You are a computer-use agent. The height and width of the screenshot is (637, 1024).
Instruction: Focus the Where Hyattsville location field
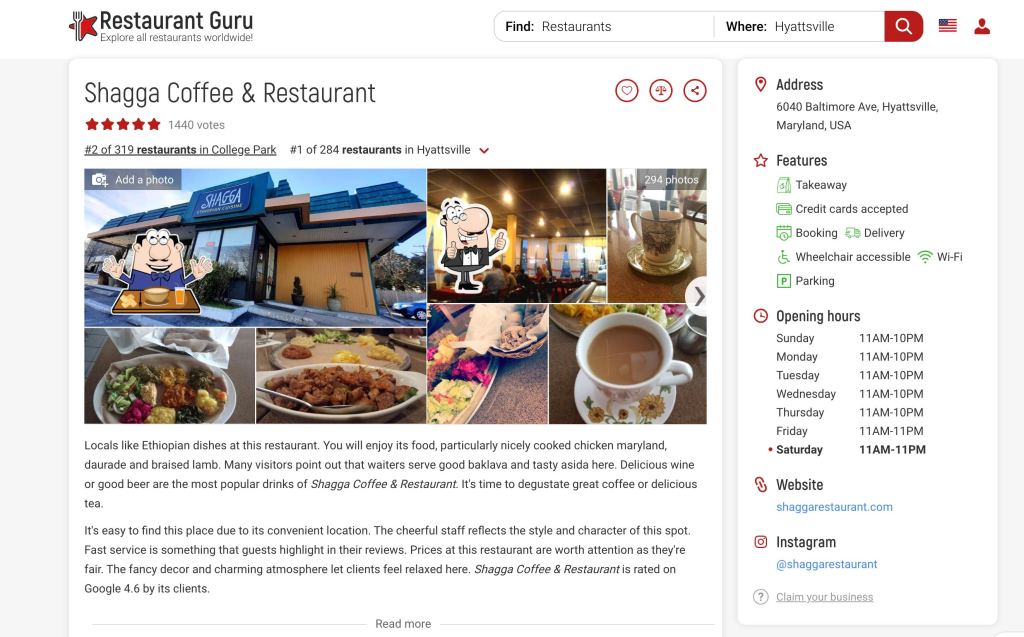tap(801, 27)
